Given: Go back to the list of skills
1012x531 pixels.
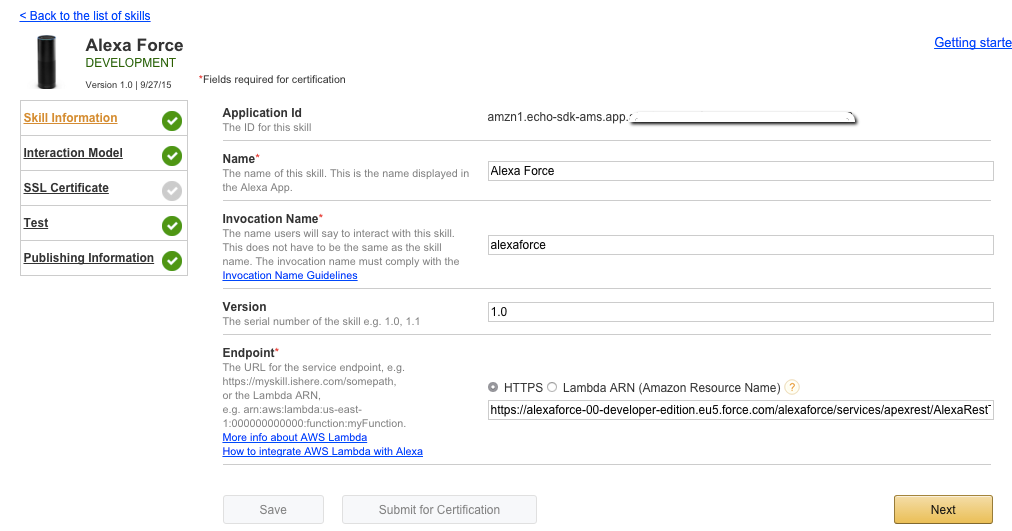Looking at the screenshot, I should (x=85, y=15).
